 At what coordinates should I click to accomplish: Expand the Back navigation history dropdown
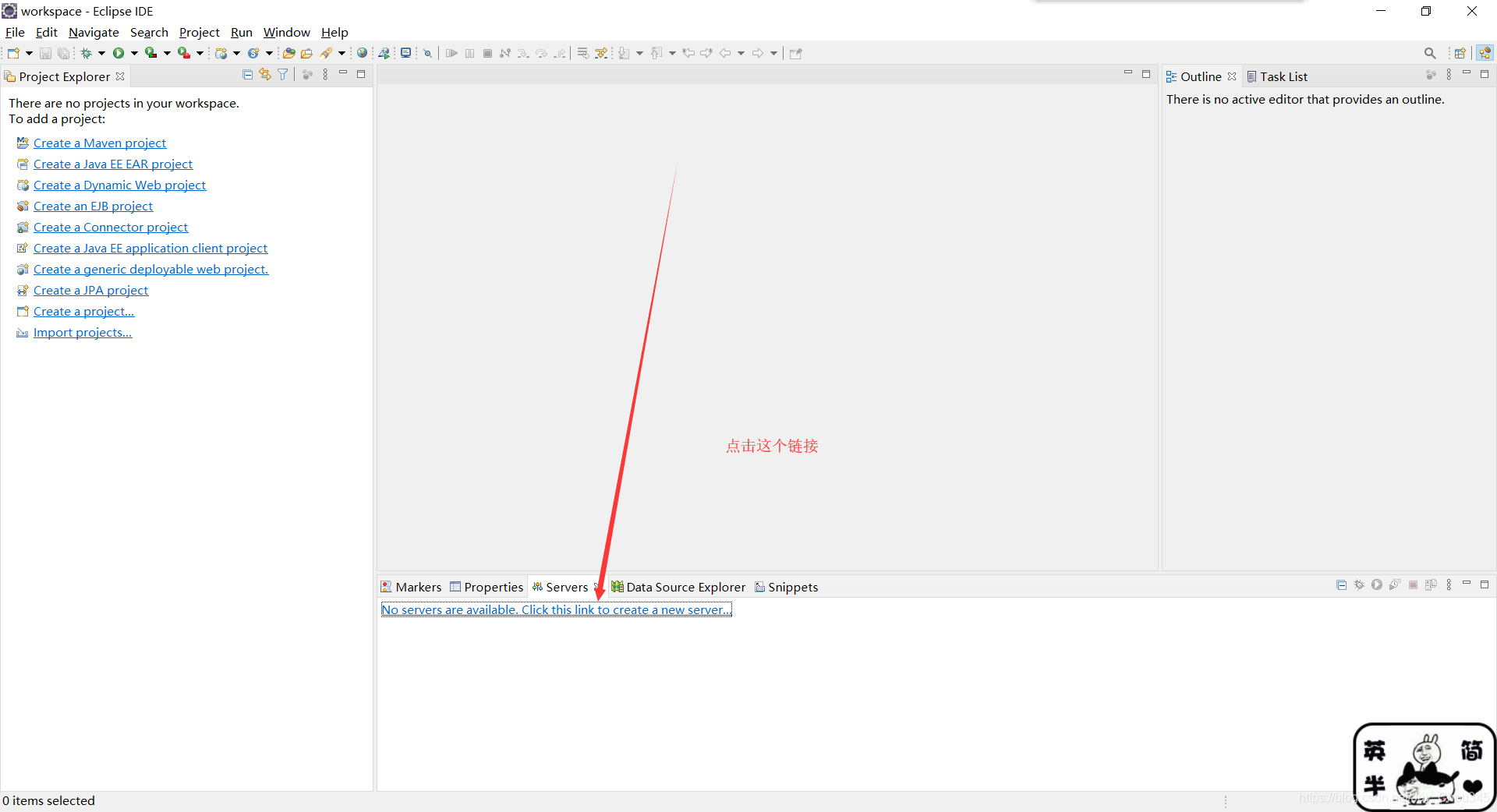click(741, 53)
